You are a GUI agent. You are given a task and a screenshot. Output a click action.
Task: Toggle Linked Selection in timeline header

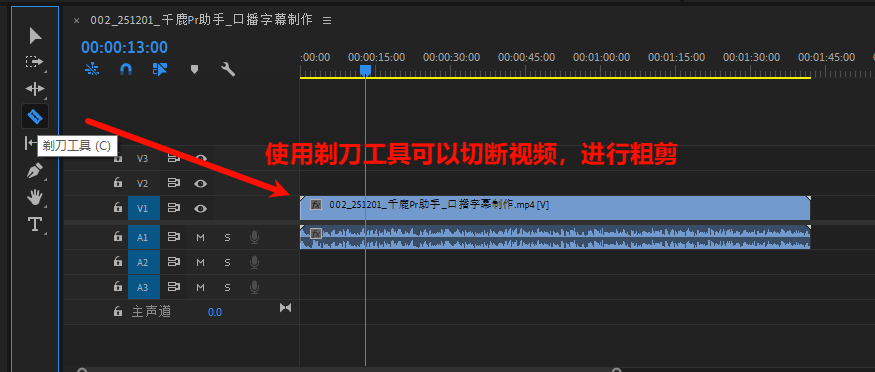tap(160, 69)
